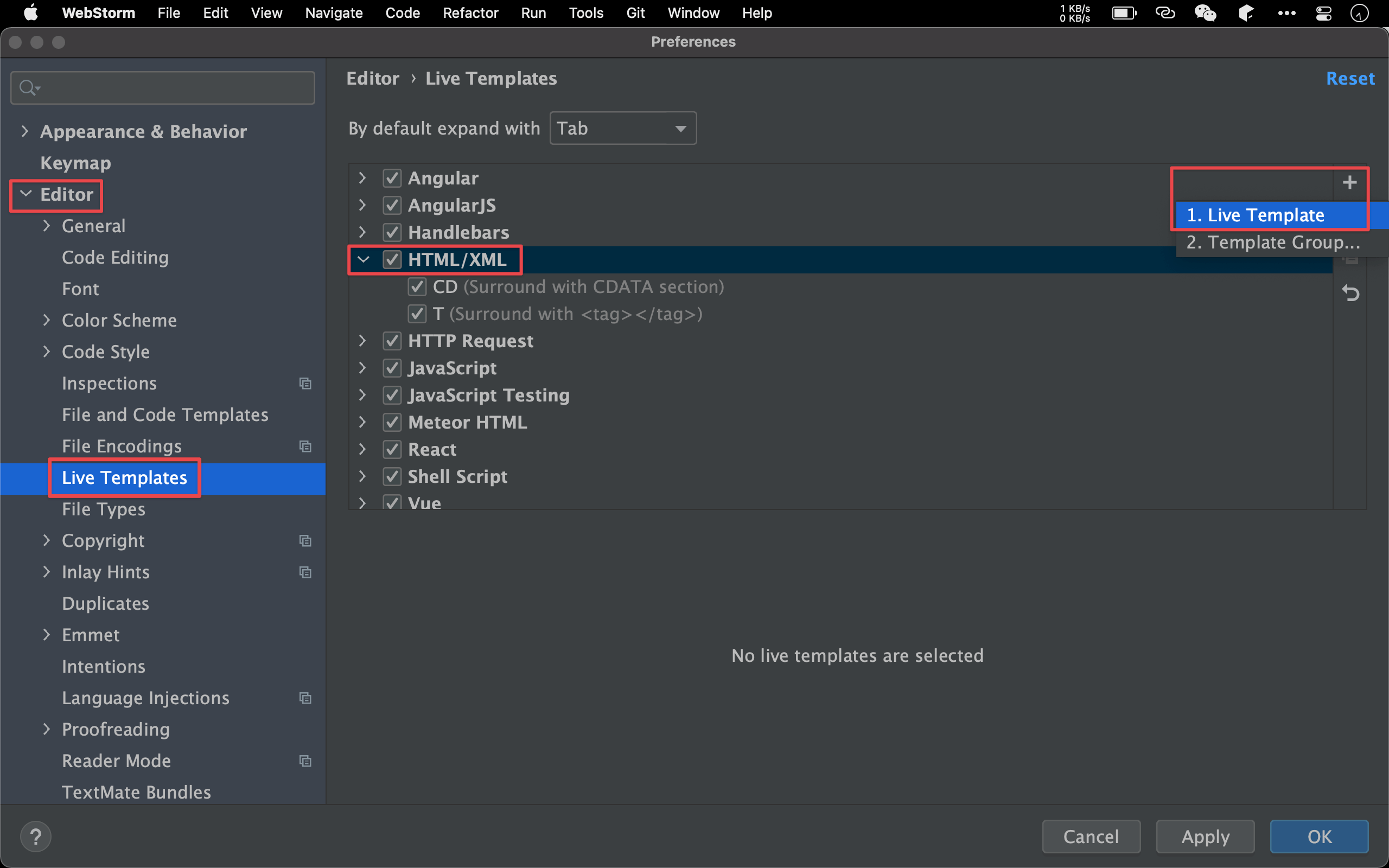The image size is (1389, 868).
Task: Toggle the CD CDATA template checkbox
Action: coord(417,286)
